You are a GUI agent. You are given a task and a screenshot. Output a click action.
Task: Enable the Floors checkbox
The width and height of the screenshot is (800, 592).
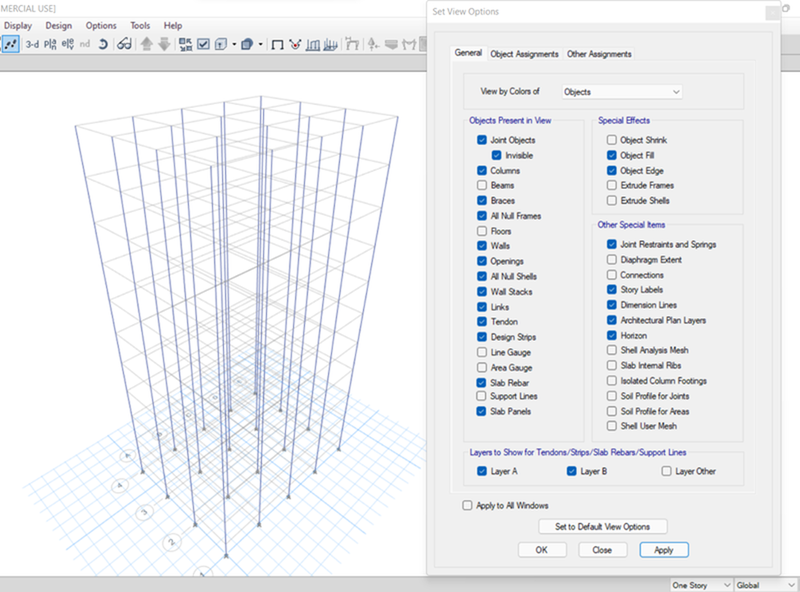(482, 231)
